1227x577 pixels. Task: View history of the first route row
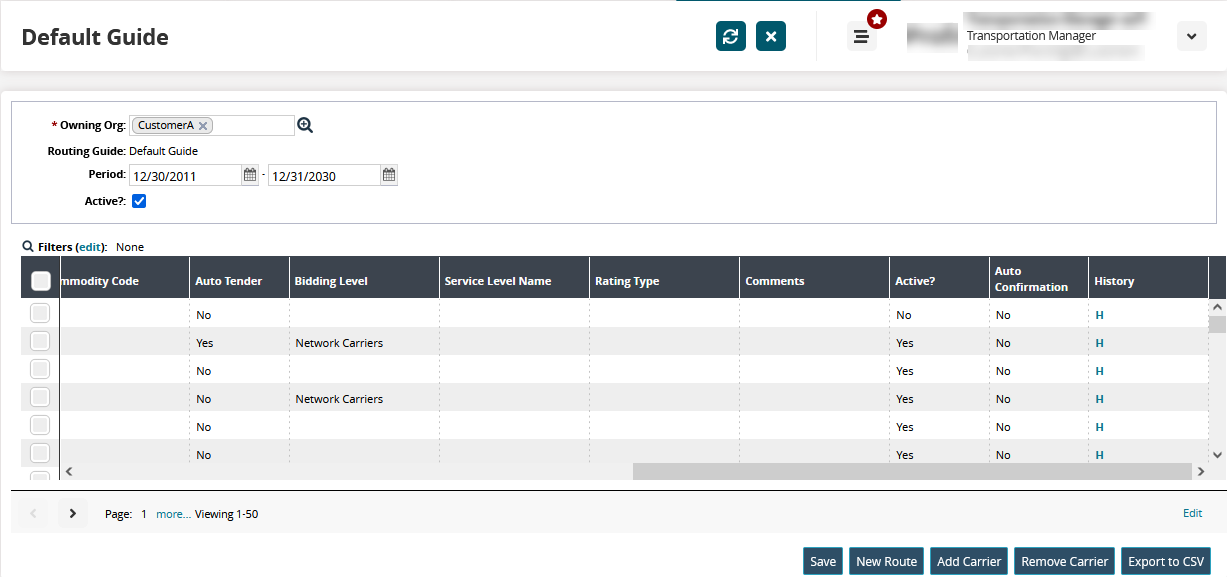pyautogui.click(x=1099, y=315)
